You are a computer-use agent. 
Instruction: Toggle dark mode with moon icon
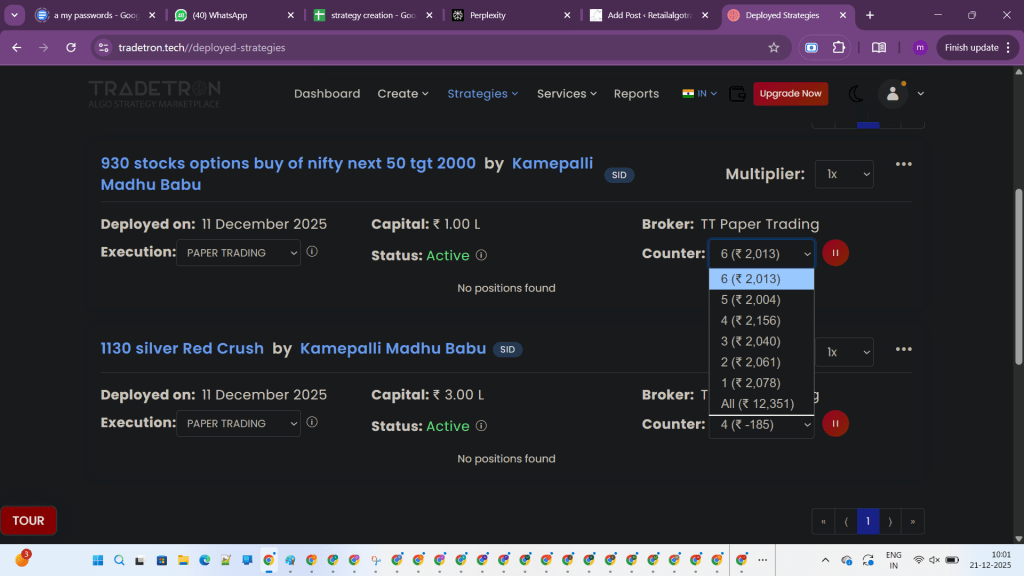pyautogui.click(x=855, y=94)
